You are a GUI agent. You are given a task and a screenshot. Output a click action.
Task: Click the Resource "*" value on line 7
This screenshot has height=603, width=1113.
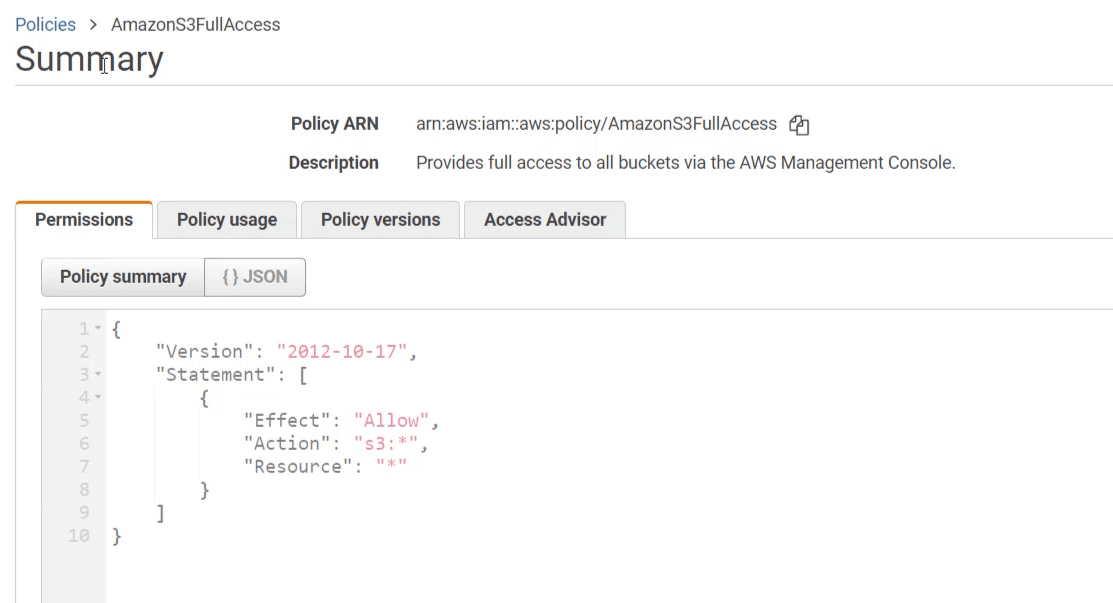coord(391,466)
